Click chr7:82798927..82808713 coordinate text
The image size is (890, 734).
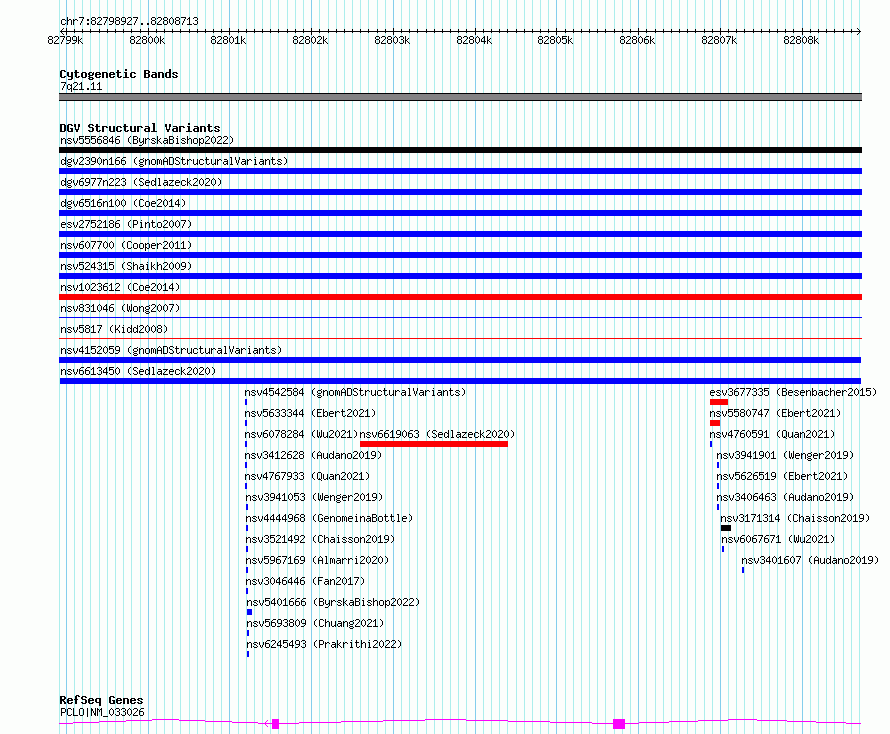coord(129,21)
